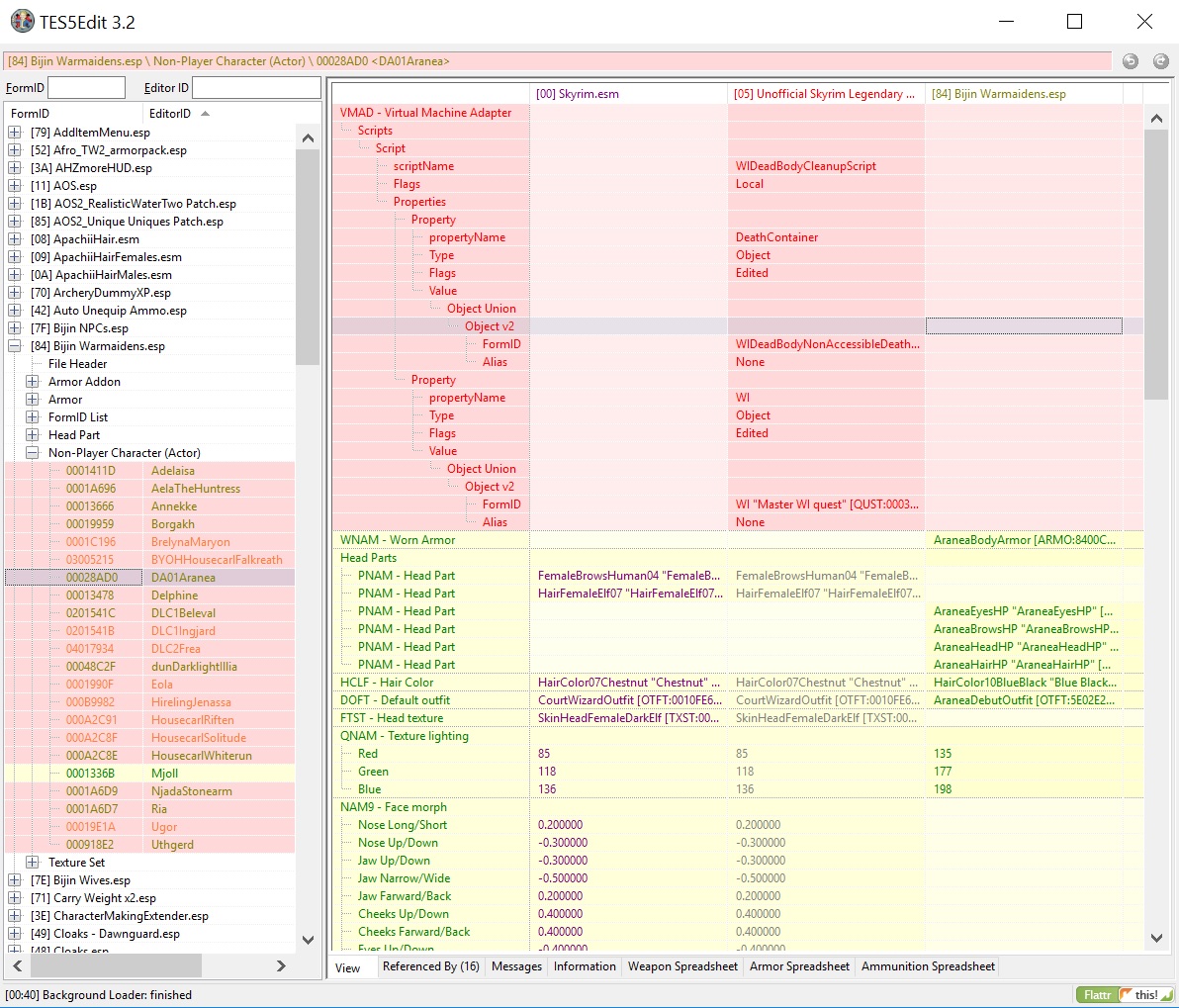
Task: Click the HairColor10BlueBlack cell value
Action: click(1024, 683)
